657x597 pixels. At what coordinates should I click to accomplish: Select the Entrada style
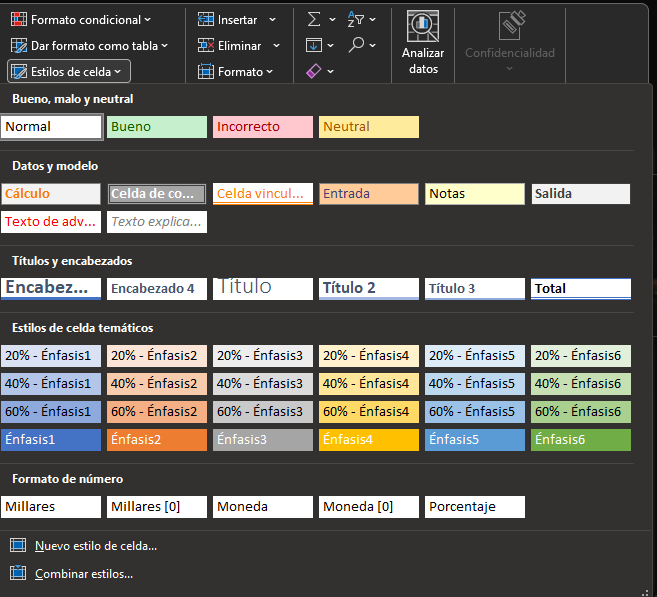coord(369,194)
